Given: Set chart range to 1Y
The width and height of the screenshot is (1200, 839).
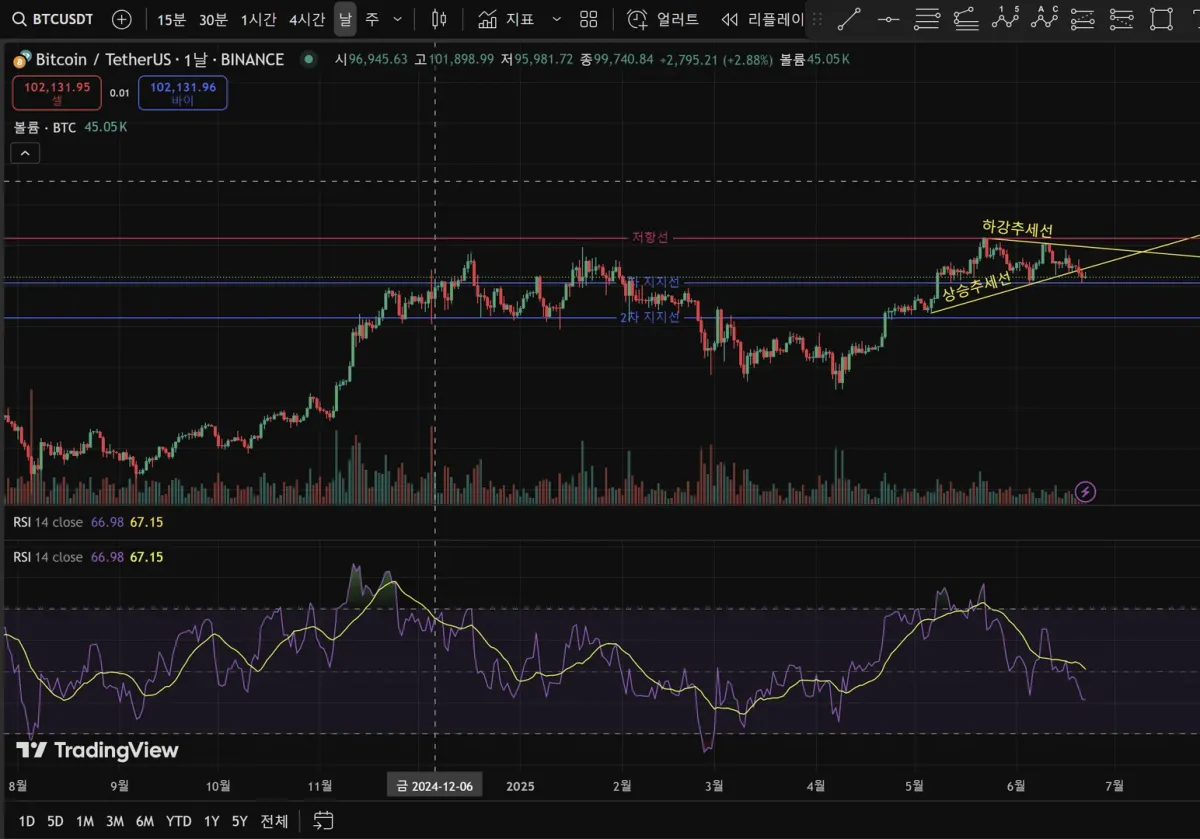Looking at the screenshot, I should click(x=211, y=821).
